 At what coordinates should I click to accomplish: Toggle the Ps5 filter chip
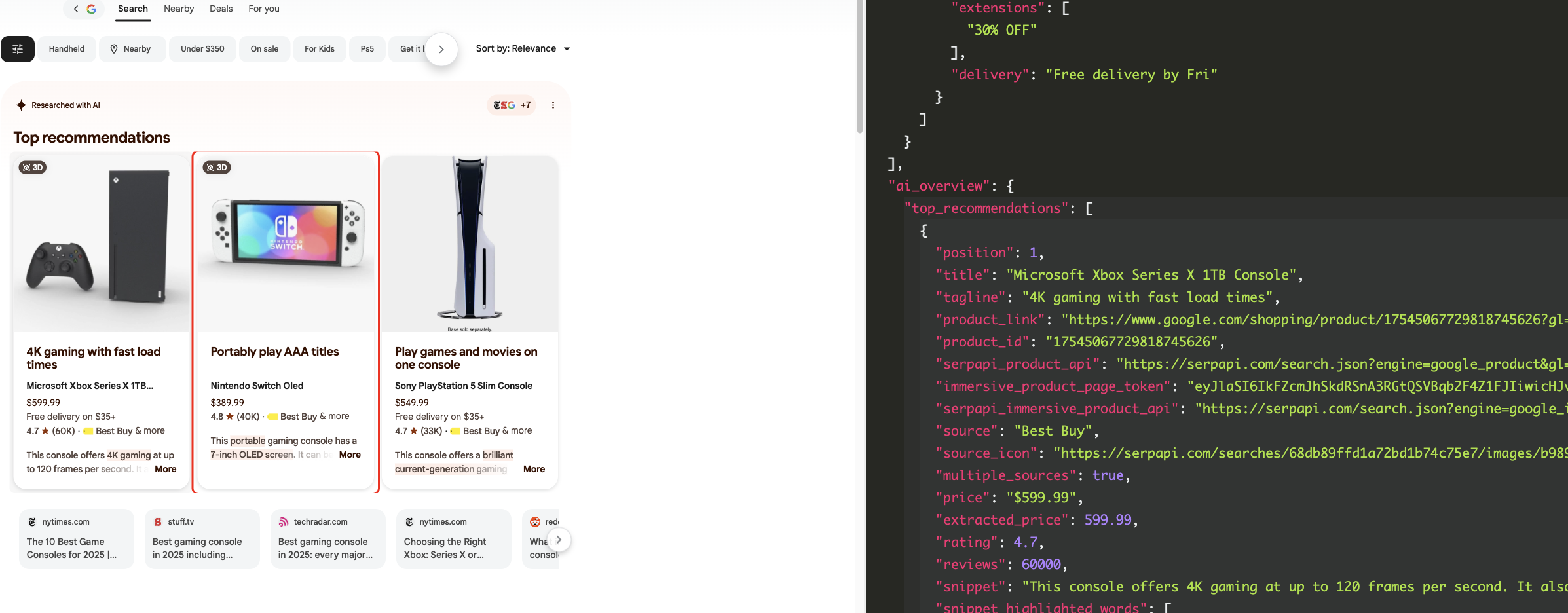click(x=367, y=49)
